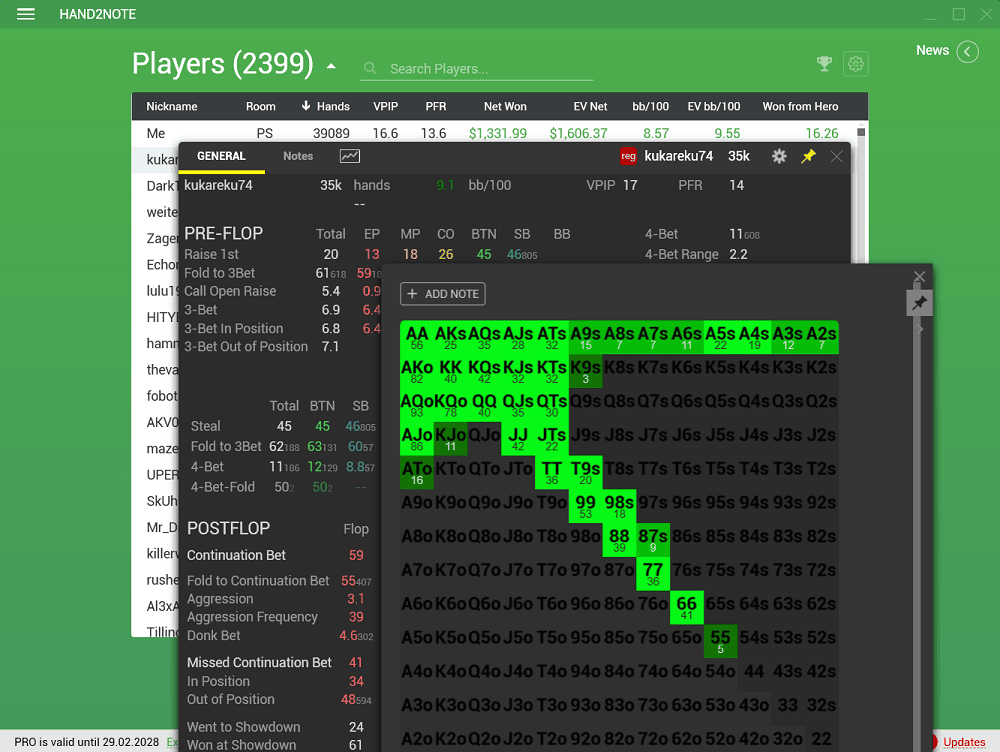Close the kukareku74 stats popup
Screen dimensions: 1000x752
point(836,156)
